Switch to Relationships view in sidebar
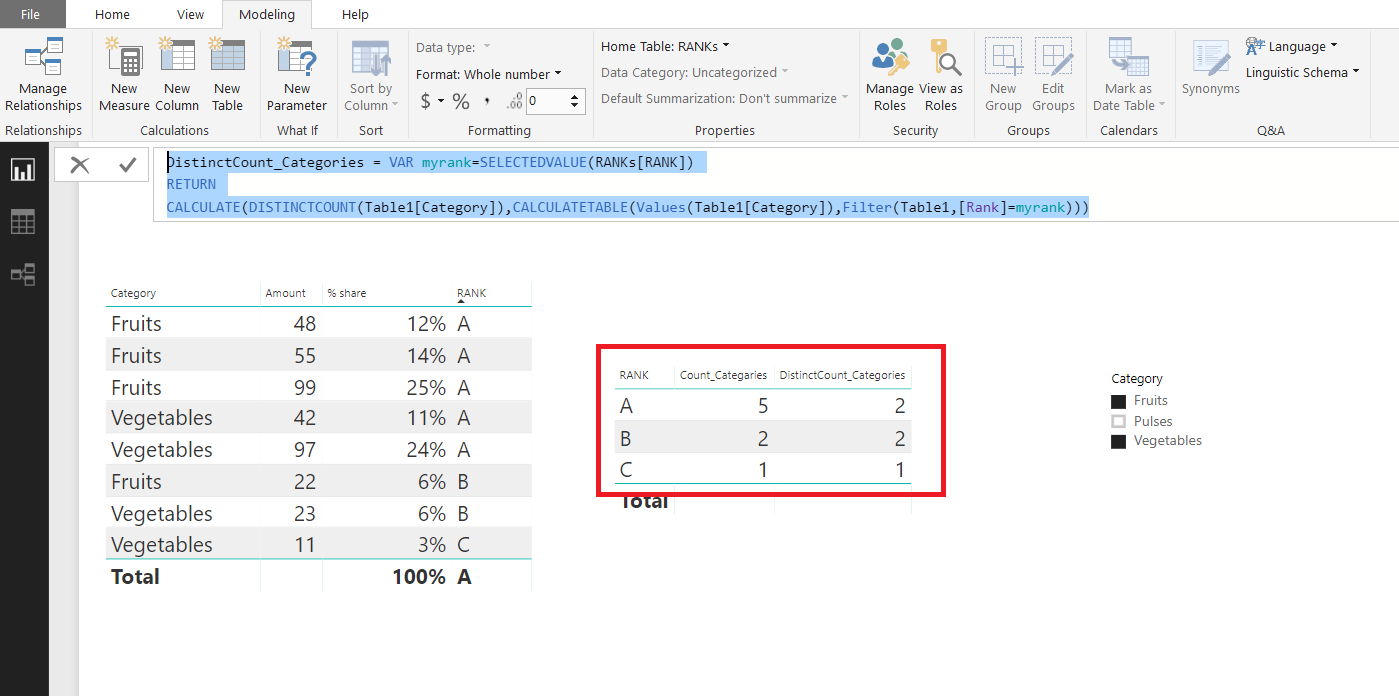The height and width of the screenshot is (696, 1399). click(x=23, y=274)
